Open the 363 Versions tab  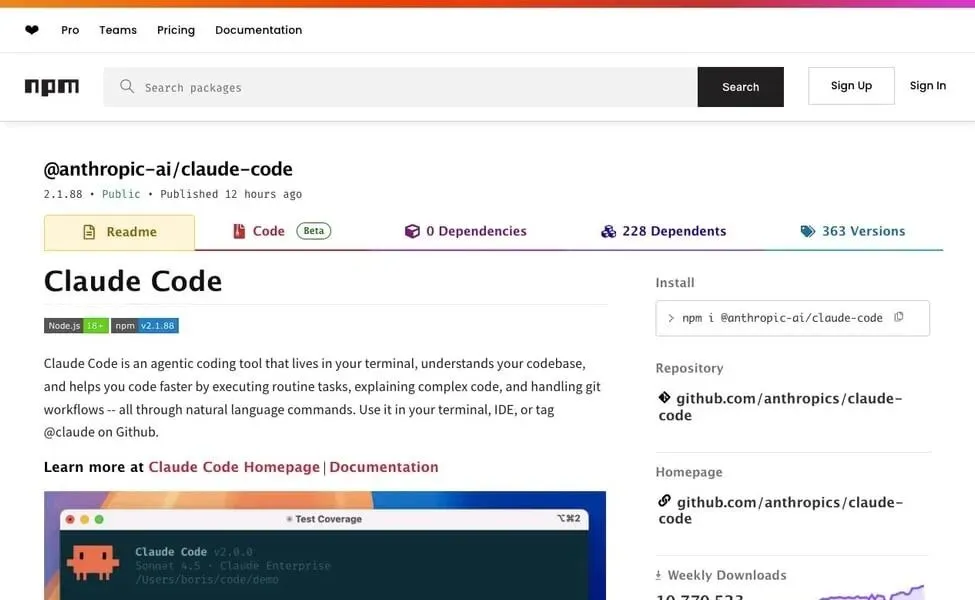click(x=853, y=231)
